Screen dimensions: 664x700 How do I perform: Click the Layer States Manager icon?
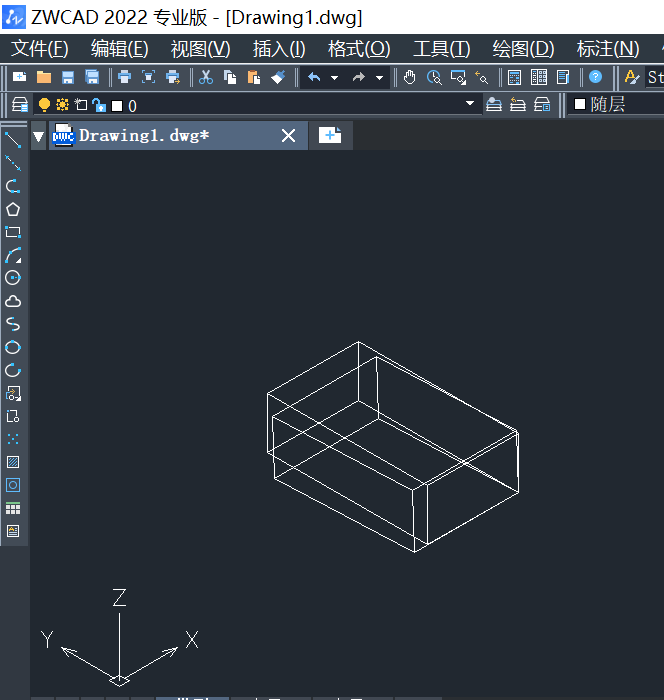542,105
